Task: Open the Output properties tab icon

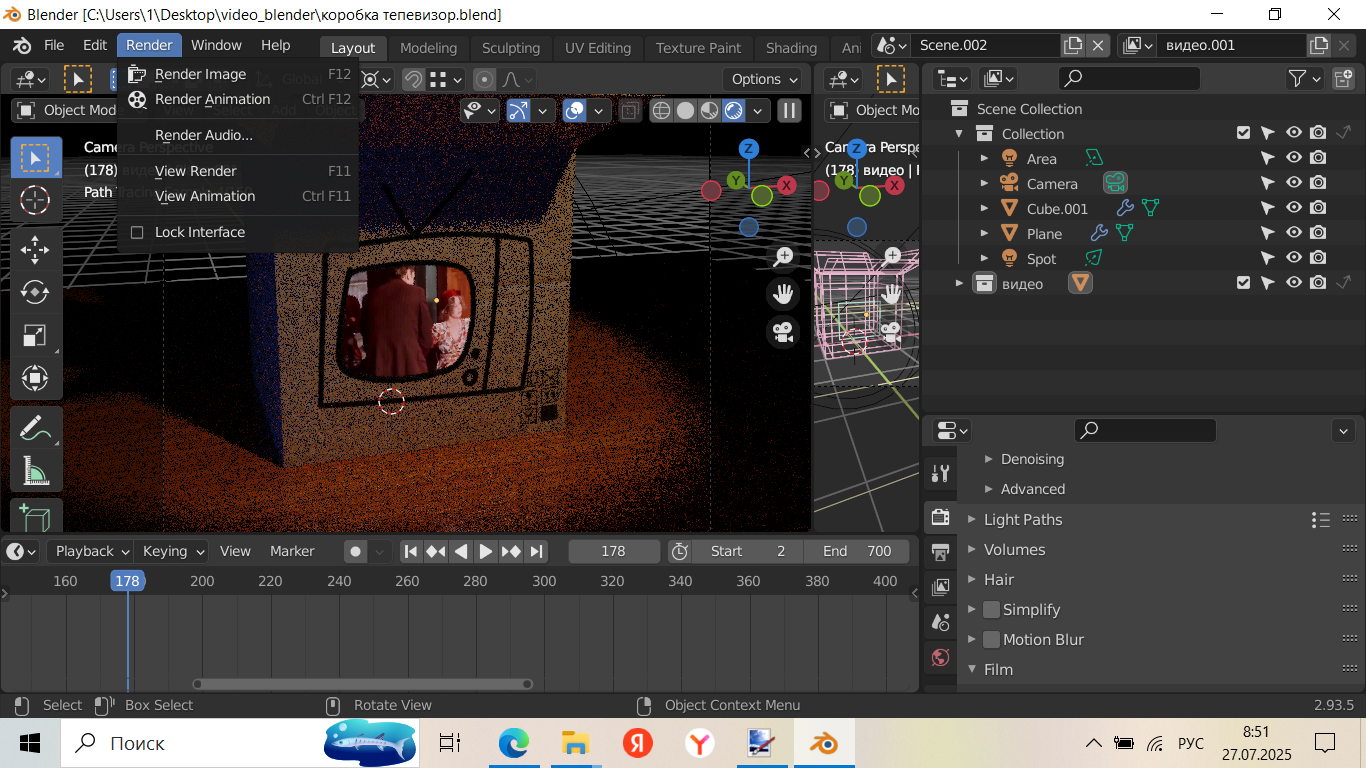Action: click(940, 552)
